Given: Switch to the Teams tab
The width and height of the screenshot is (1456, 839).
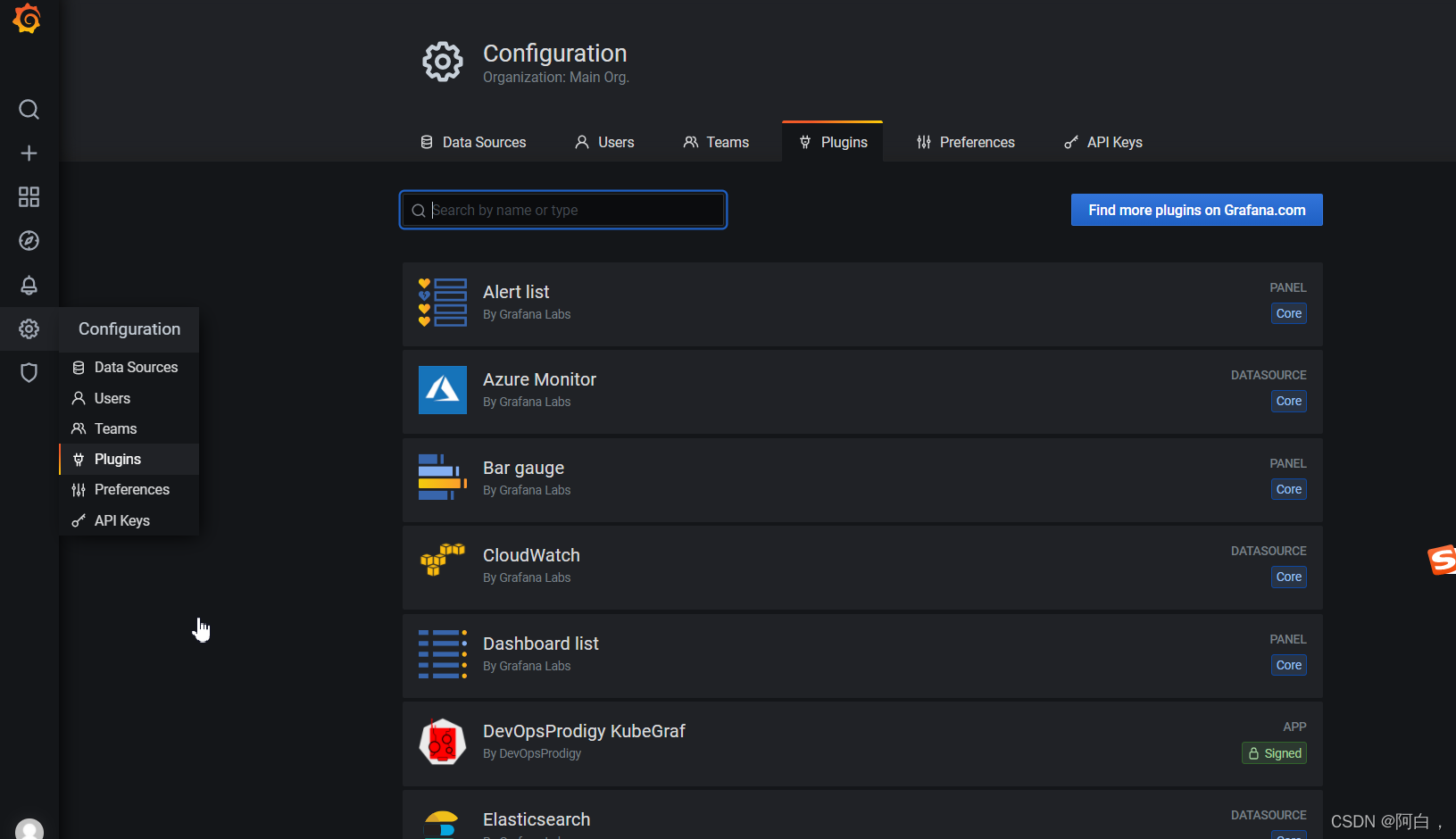Looking at the screenshot, I should point(716,143).
